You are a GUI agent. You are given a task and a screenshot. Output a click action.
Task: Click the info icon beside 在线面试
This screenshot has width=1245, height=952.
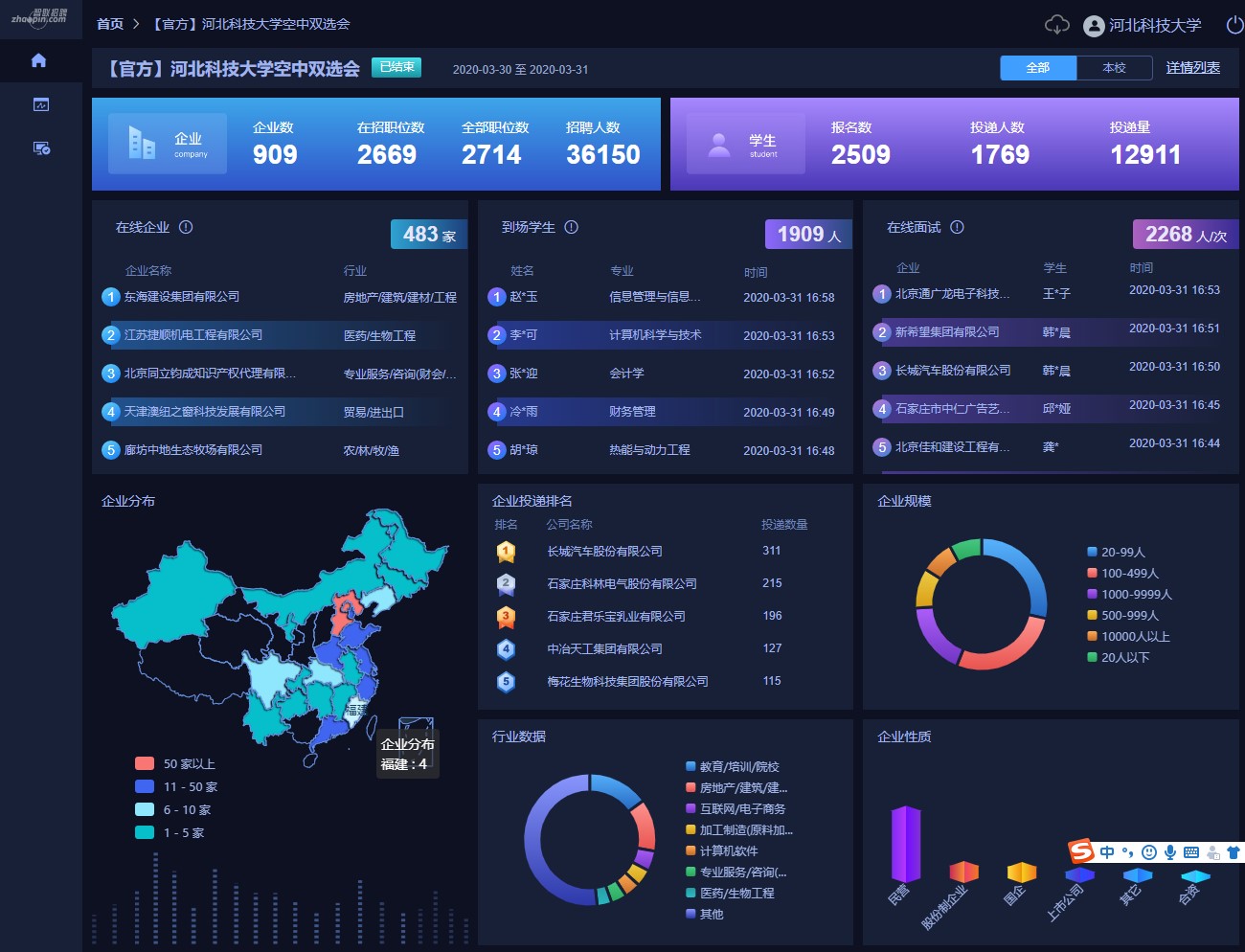tap(957, 227)
